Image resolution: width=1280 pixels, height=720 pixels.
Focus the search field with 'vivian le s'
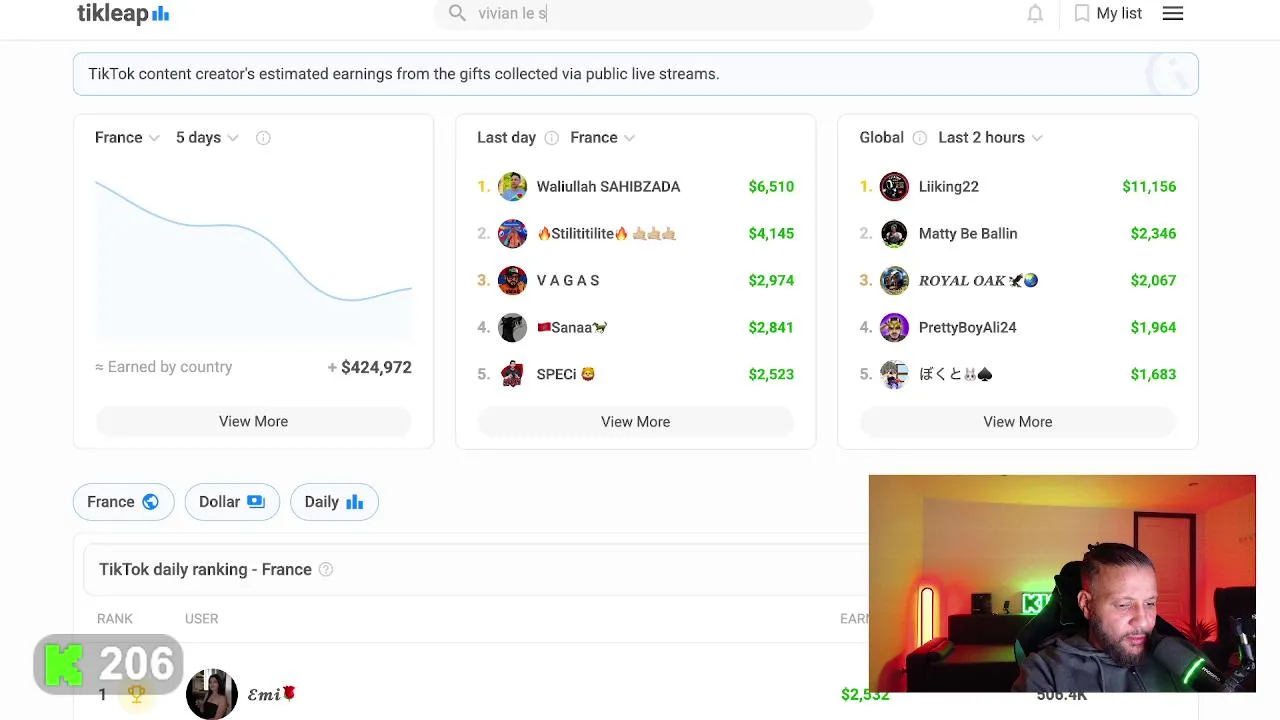653,13
